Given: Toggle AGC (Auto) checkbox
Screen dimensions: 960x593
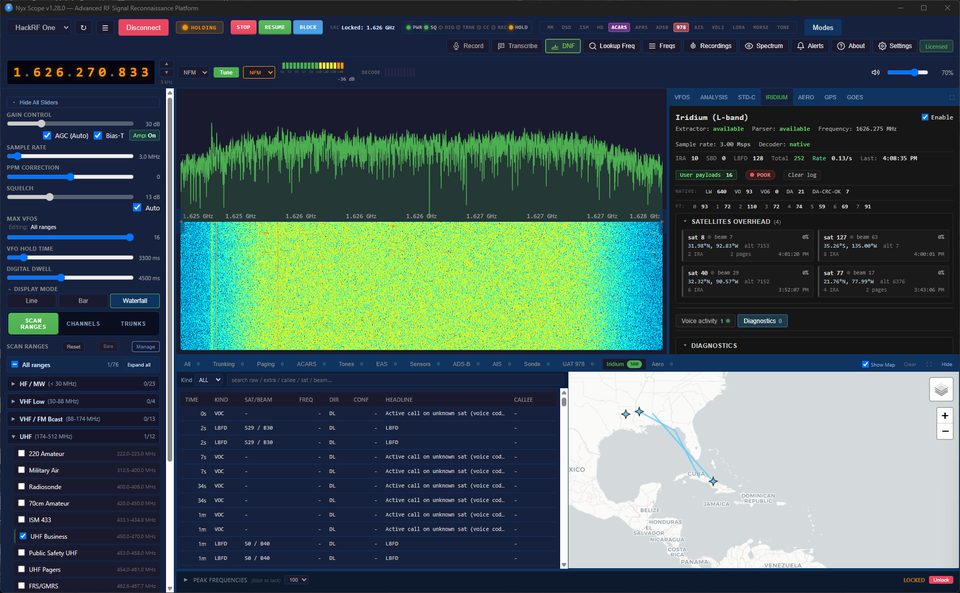Looking at the screenshot, I should pyautogui.click(x=47, y=135).
